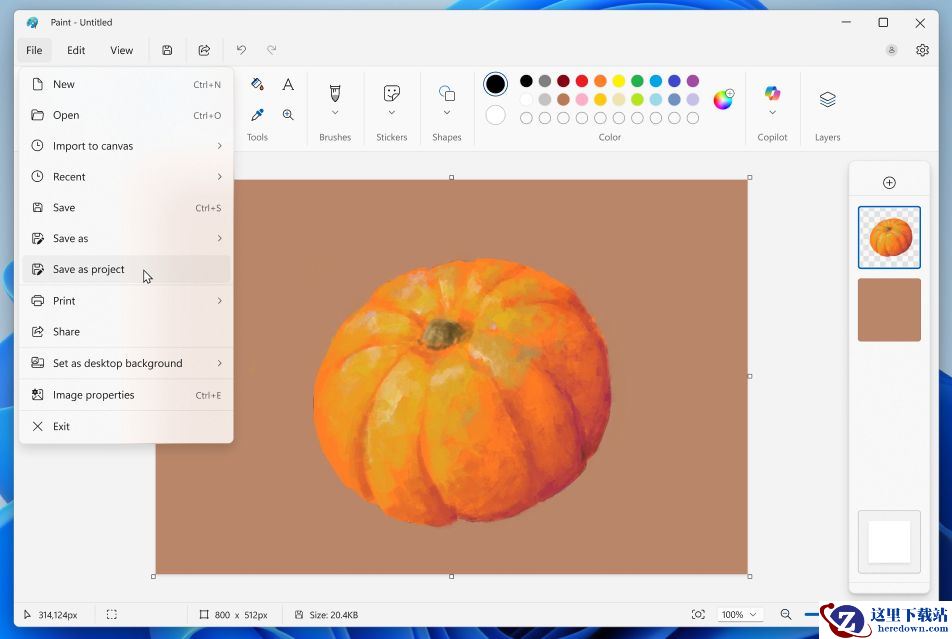Select the Fill bucket tool
This screenshot has height=639, width=952.
[257, 85]
